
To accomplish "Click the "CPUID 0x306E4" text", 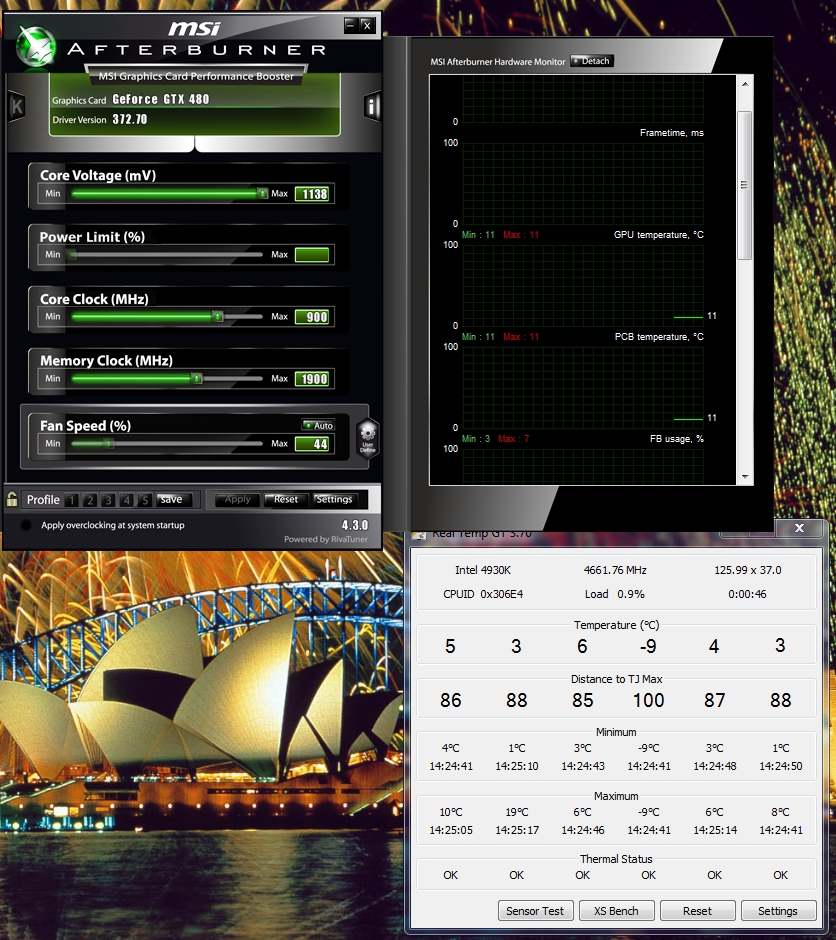I will pos(483,594).
